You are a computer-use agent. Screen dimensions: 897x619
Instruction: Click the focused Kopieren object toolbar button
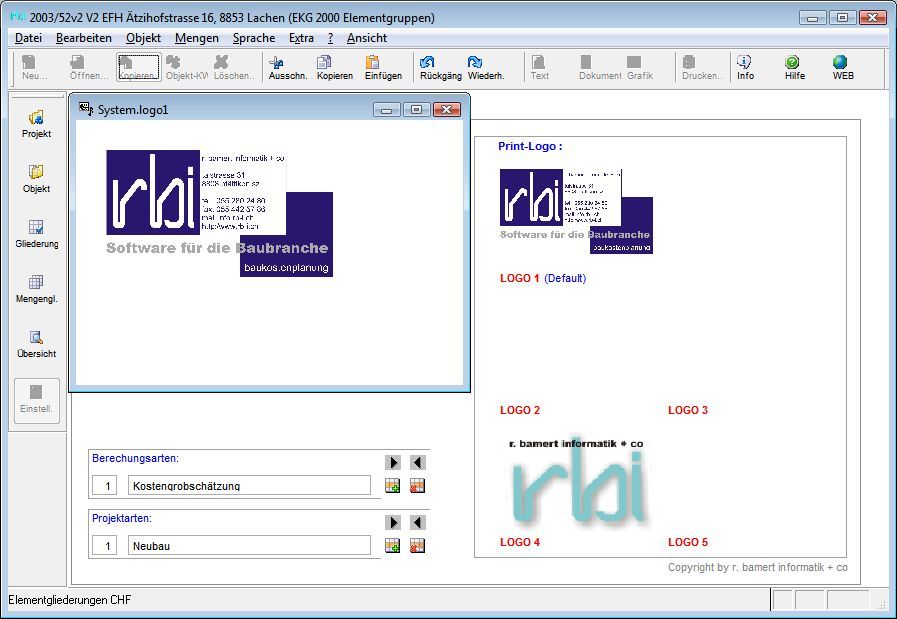pyautogui.click(x=138, y=67)
